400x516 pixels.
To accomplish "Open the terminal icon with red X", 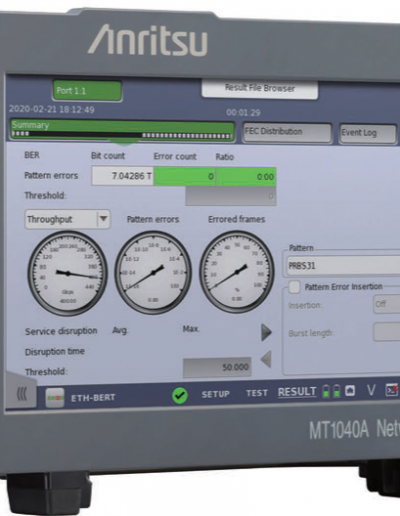I will click(x=392, y=390).
